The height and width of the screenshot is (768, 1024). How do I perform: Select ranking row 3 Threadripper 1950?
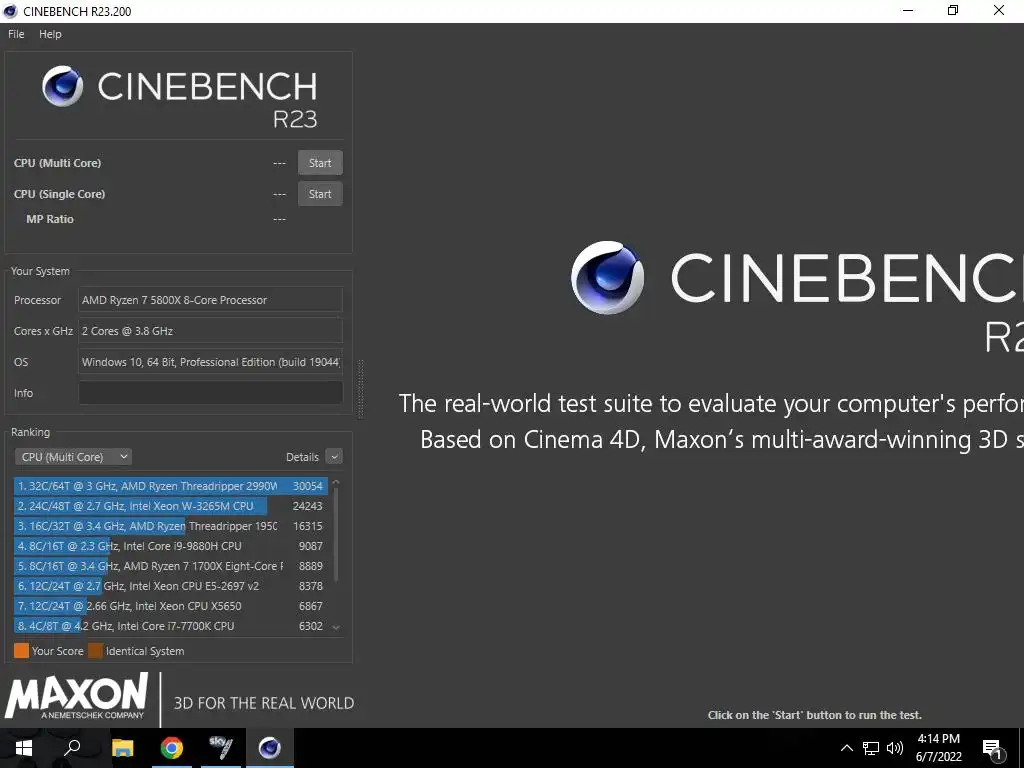coord(170,526)
